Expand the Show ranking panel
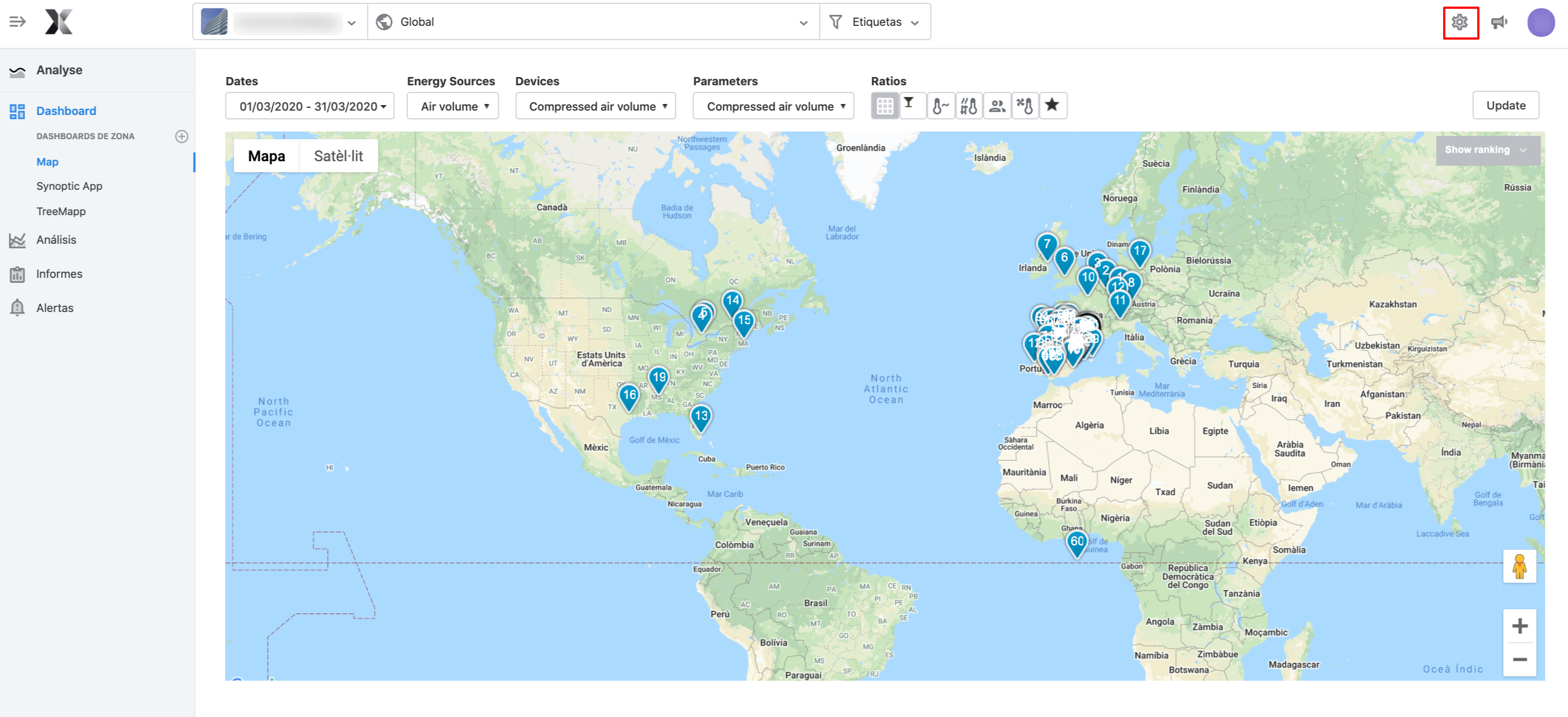The width and height of the screenshot is (1568, 717). click(x=1487, y=150)
